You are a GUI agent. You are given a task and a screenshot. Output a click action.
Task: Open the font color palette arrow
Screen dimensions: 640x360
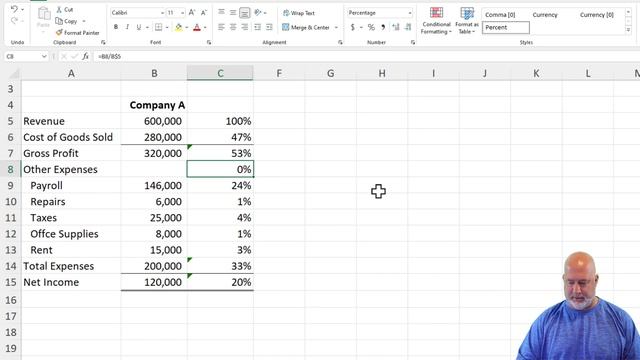tap(205, 27)
